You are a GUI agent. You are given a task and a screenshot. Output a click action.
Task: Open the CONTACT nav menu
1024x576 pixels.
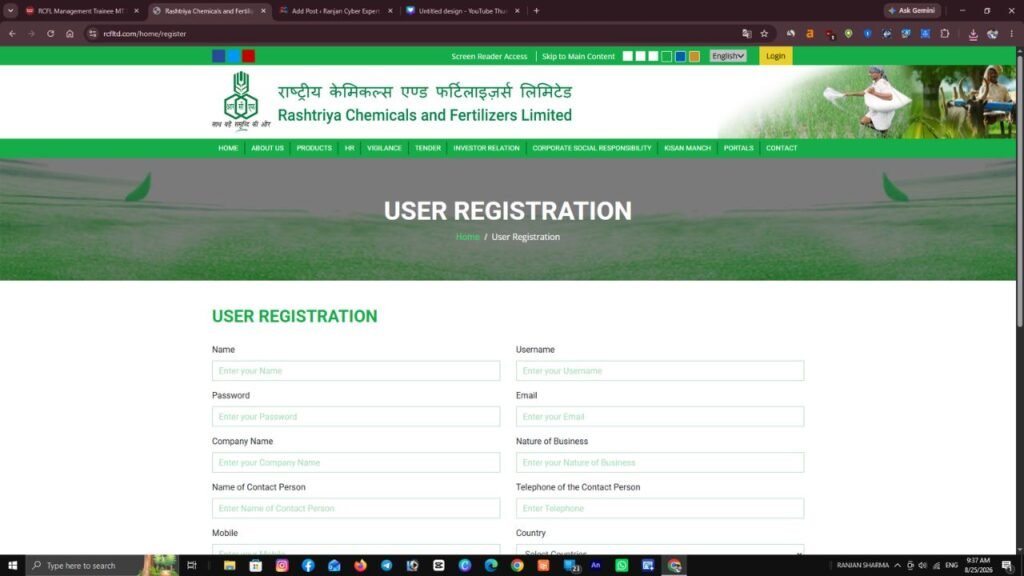pyautogui.click(x=781, y=148)
